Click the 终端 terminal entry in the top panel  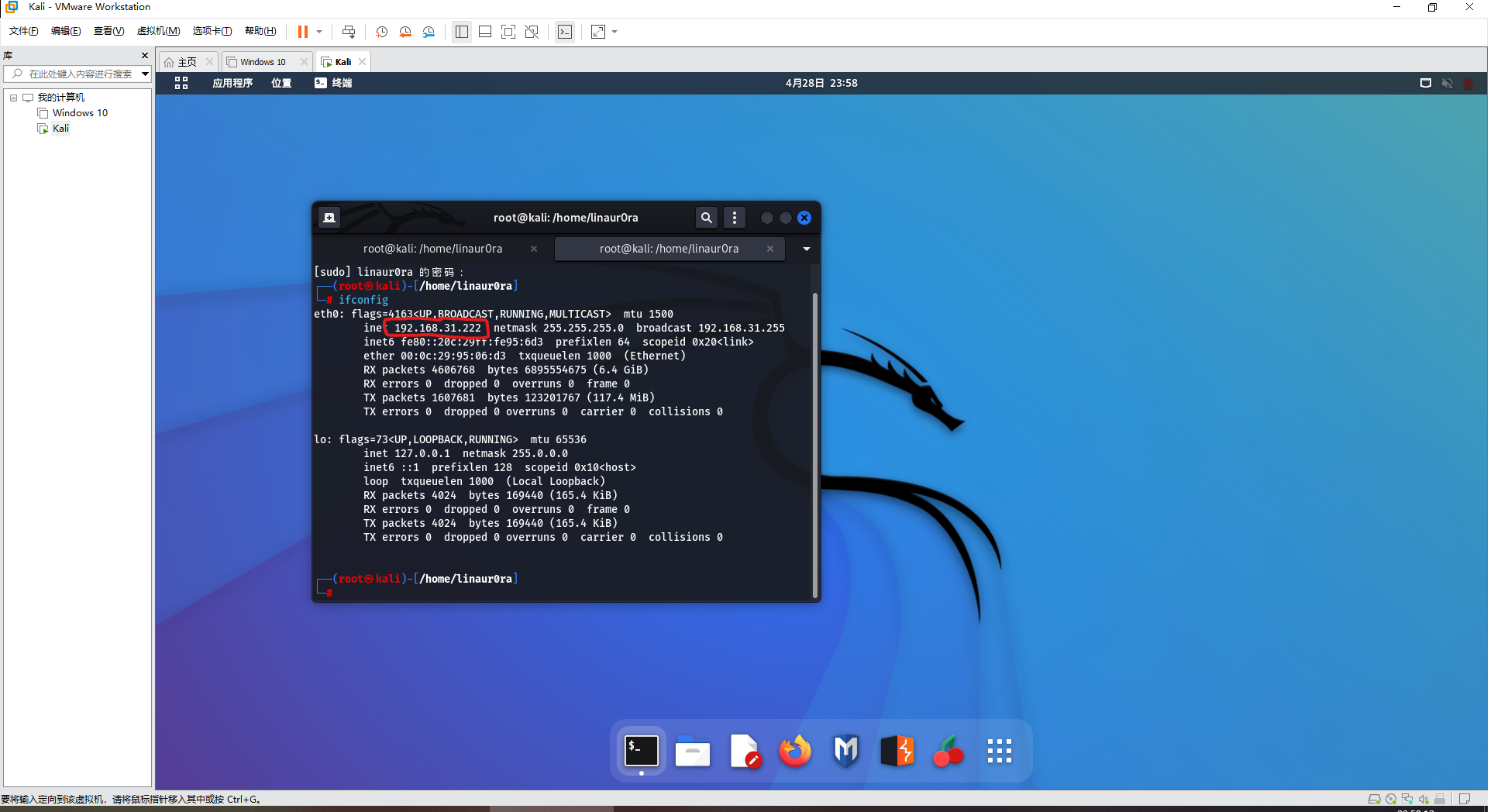click(x=333, y=83)
